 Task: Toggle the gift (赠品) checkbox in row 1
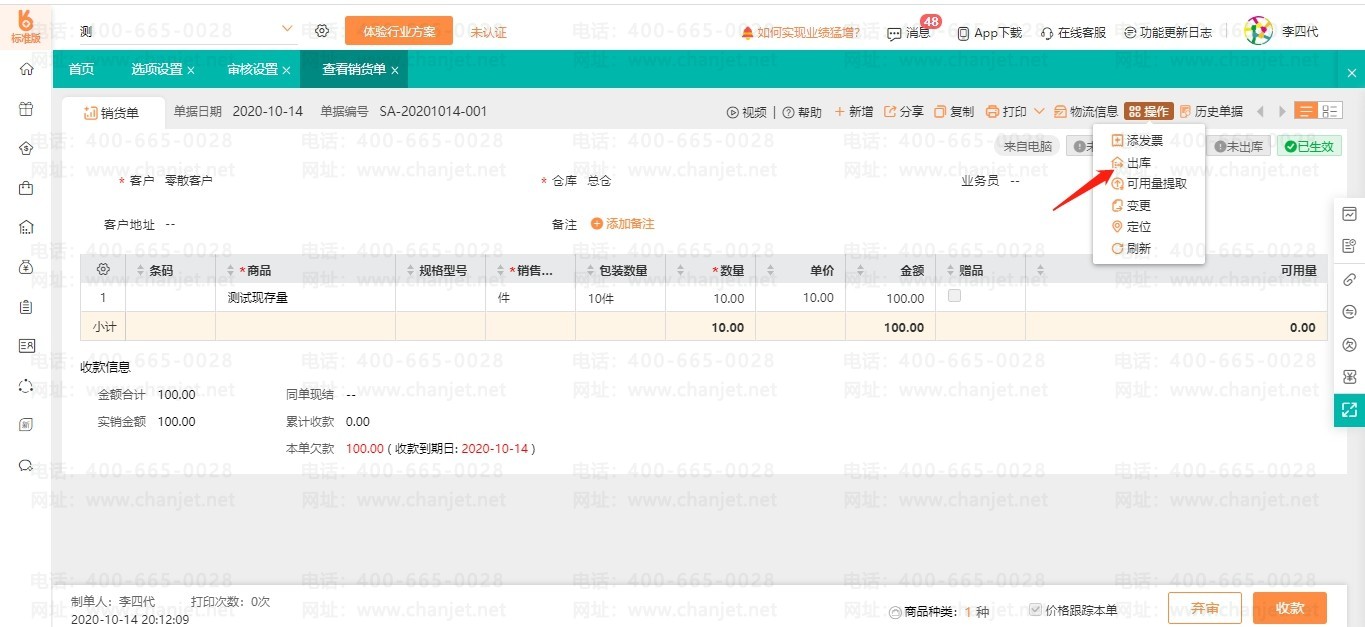954,296
